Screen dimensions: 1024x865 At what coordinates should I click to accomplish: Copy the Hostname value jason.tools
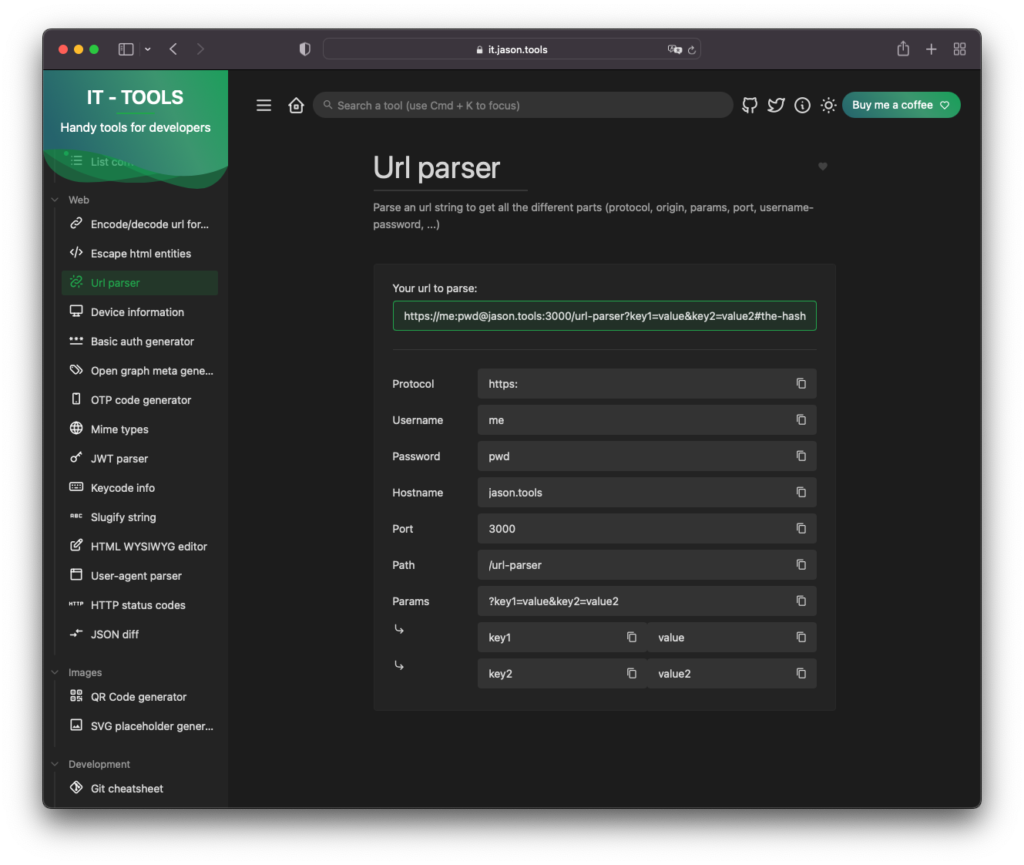pos(801,492)
